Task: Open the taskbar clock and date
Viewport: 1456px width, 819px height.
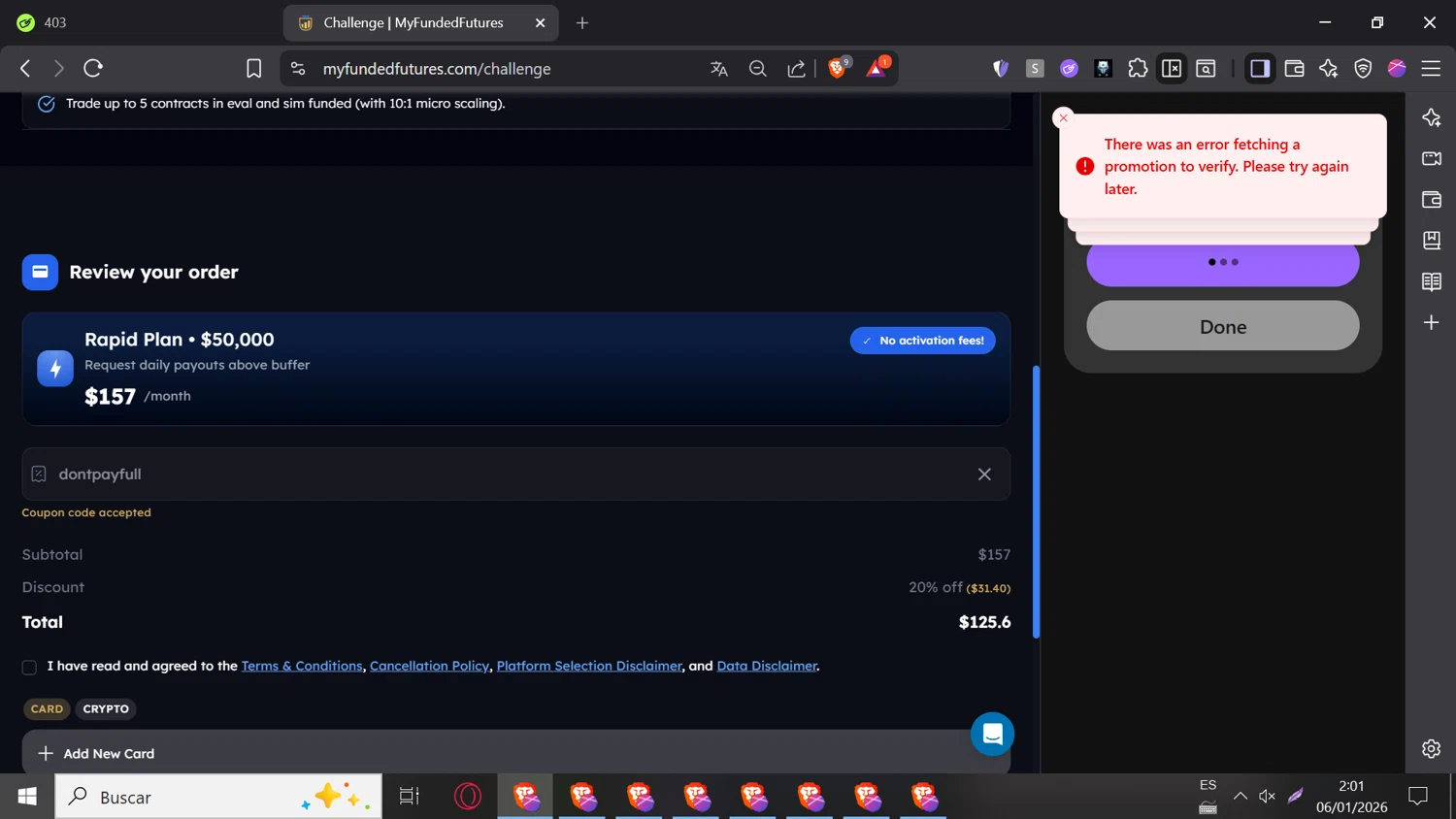Action: pos(1351,797)
